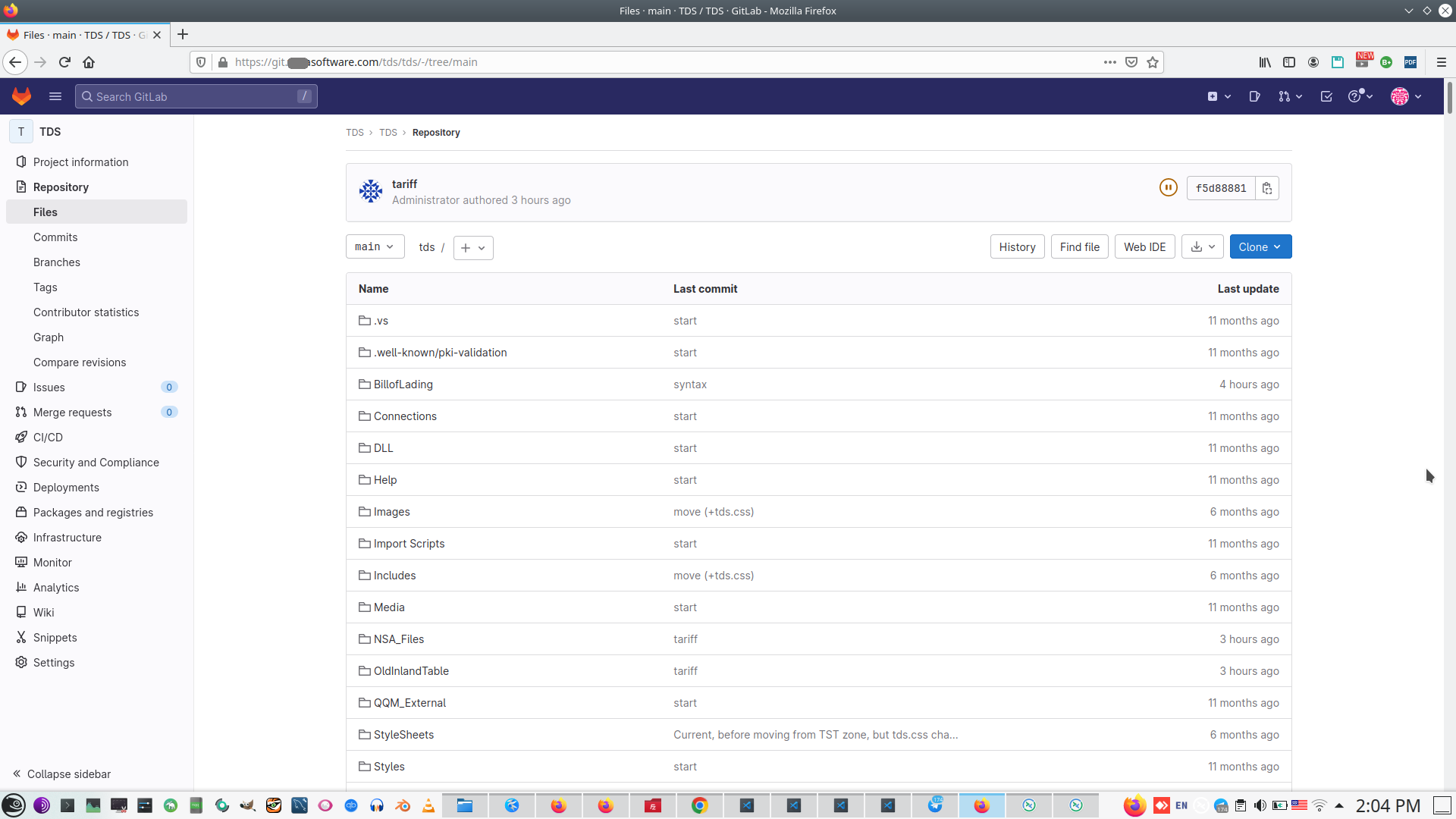Screen dimensions: 1456x819
Task: Click the History button
Action: click(x=1017, y=247)
